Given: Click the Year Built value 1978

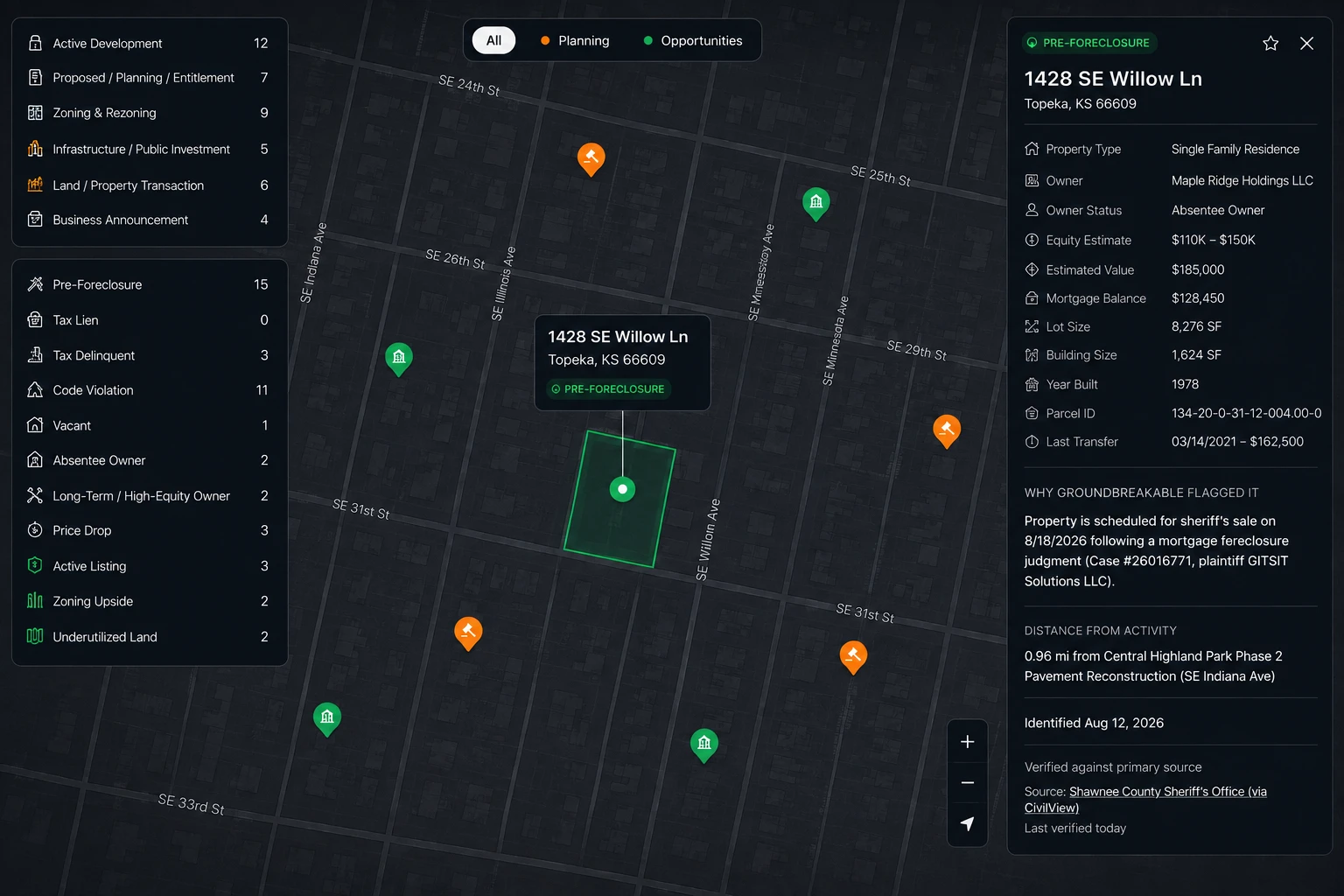Looking at the screenshot, I should pos(1185,384).
